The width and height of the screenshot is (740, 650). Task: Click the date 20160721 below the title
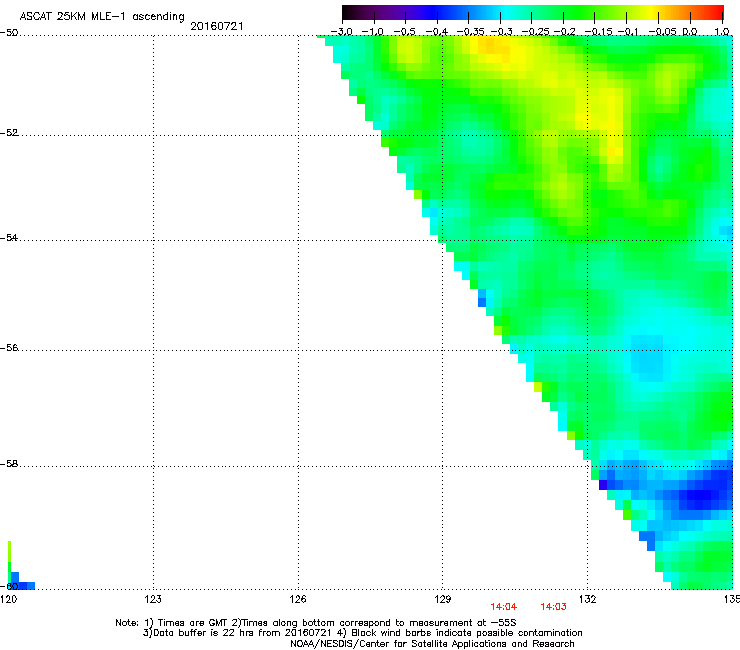217,26
